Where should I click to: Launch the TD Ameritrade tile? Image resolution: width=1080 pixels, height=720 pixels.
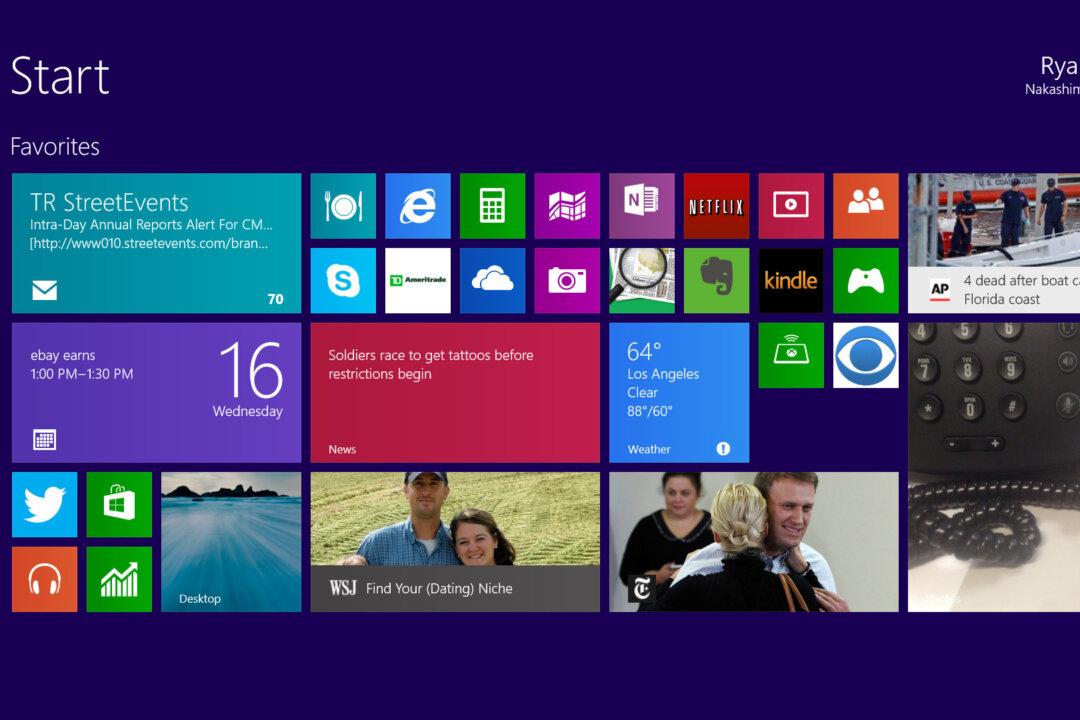pyautogui.click(x=418, y=281)
